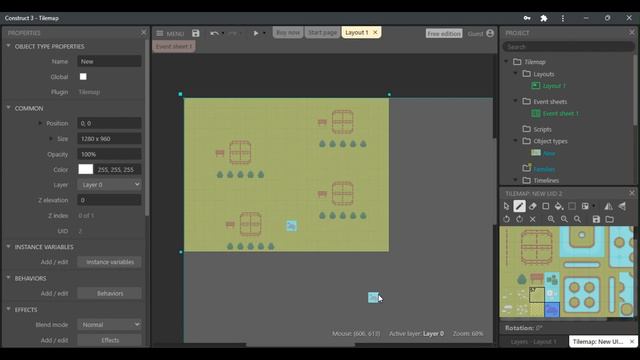Collapse the Behaviors section

(x=9, y=278)
